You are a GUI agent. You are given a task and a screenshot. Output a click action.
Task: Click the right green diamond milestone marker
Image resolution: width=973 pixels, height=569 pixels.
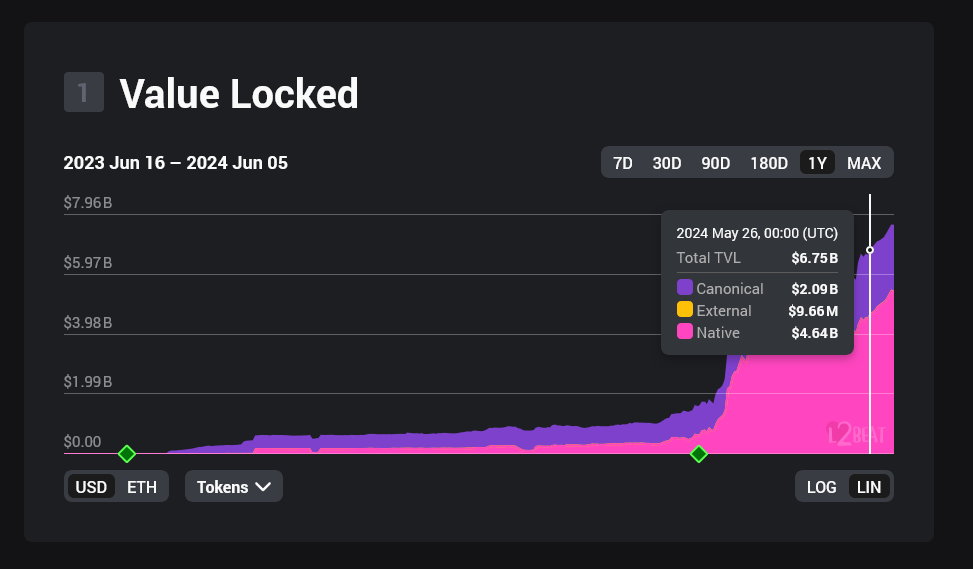point(699,454)
